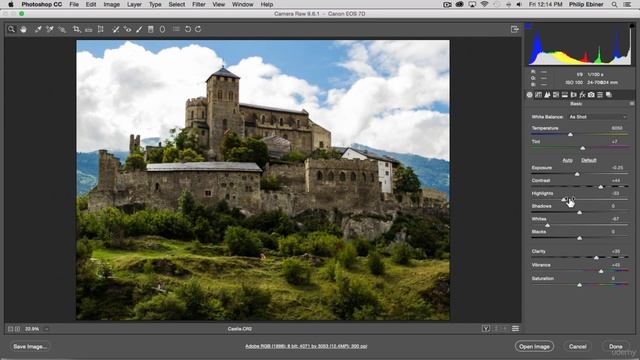
Task: Click the Contrast slider handle
Action: pos(601,187)
